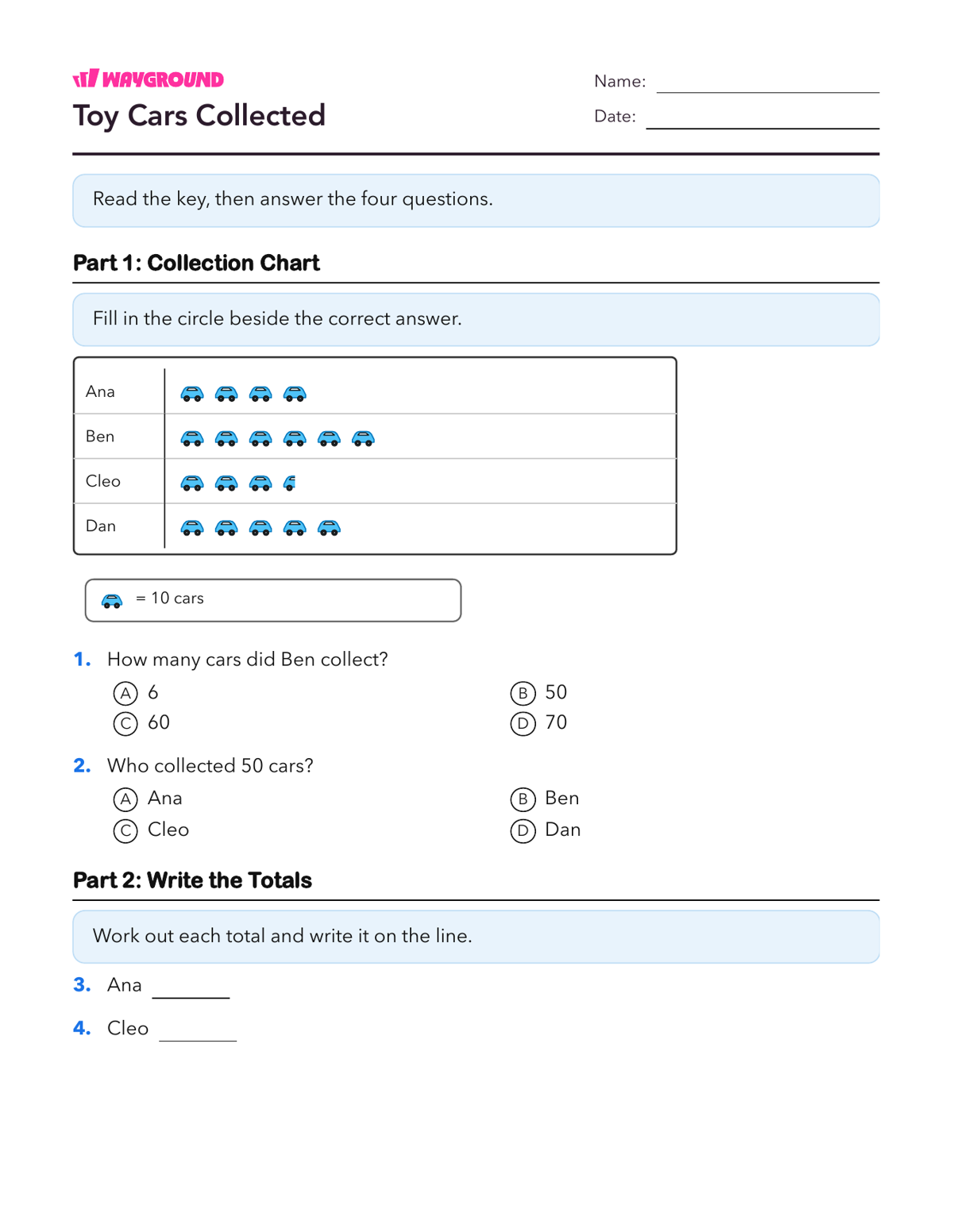This screenshot has height=1232, width=953.
Task: Fill circle A, Ana, for question 2
Action: (125, 799)
